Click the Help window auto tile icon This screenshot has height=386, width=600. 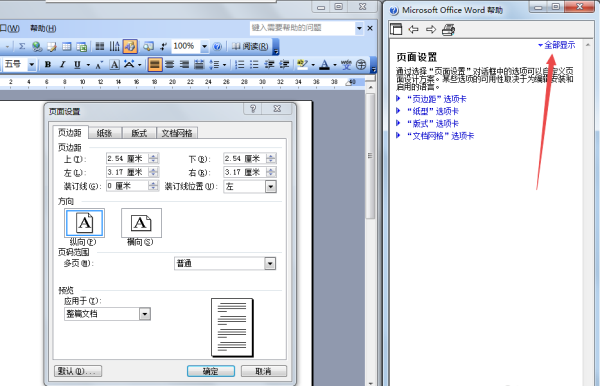click(x=396, y=29)
